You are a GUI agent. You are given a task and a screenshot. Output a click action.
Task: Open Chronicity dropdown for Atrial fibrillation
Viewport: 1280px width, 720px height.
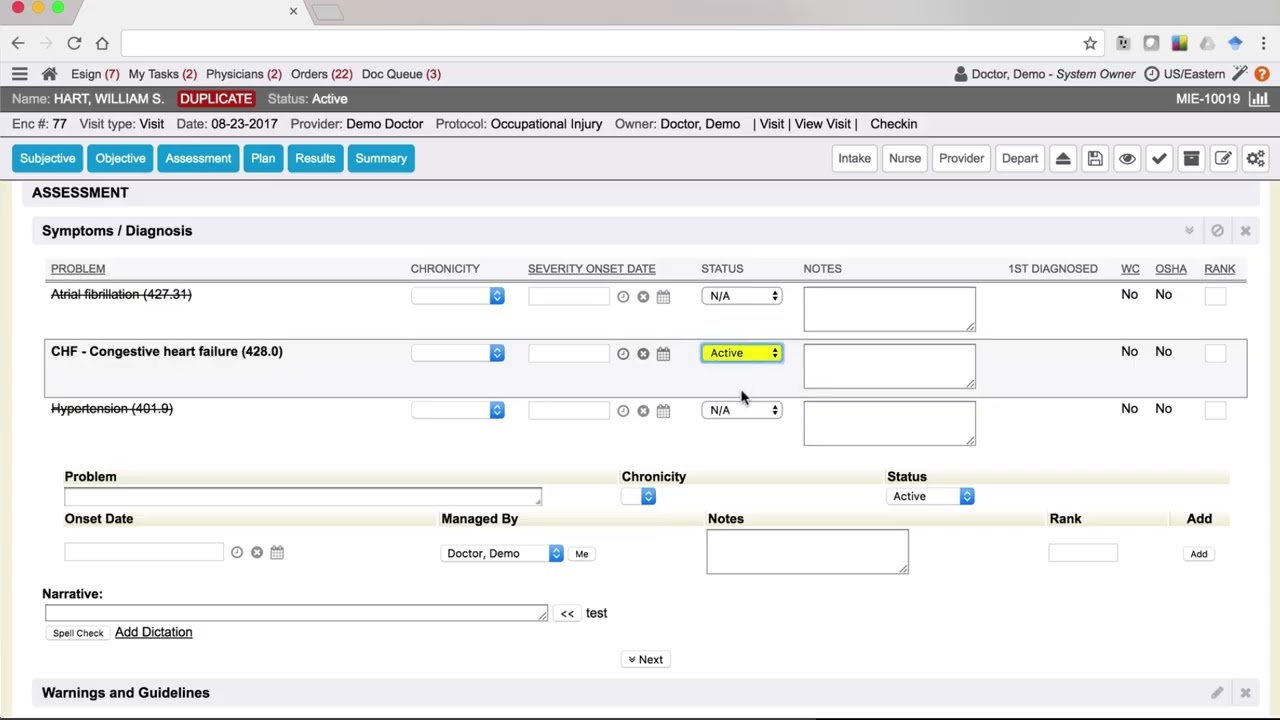[x=457, y=296]
